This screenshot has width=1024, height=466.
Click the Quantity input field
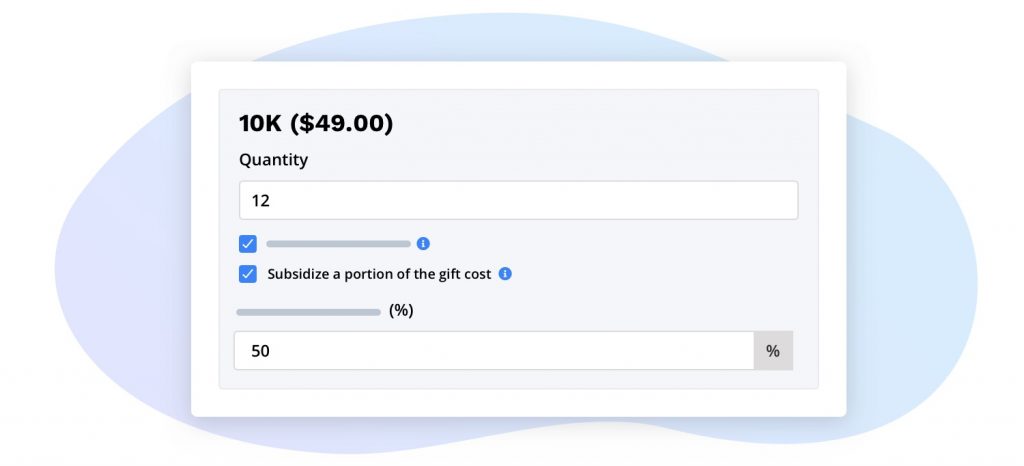518,200
